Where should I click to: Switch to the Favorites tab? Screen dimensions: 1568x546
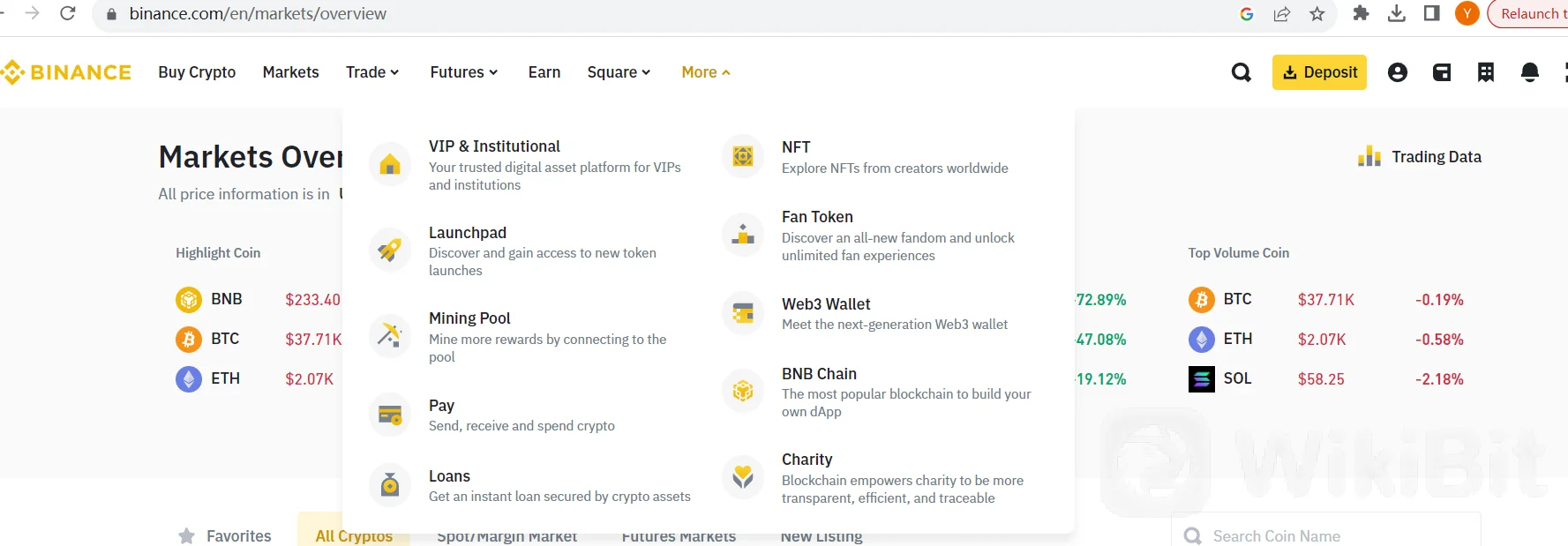pos(225,535)
